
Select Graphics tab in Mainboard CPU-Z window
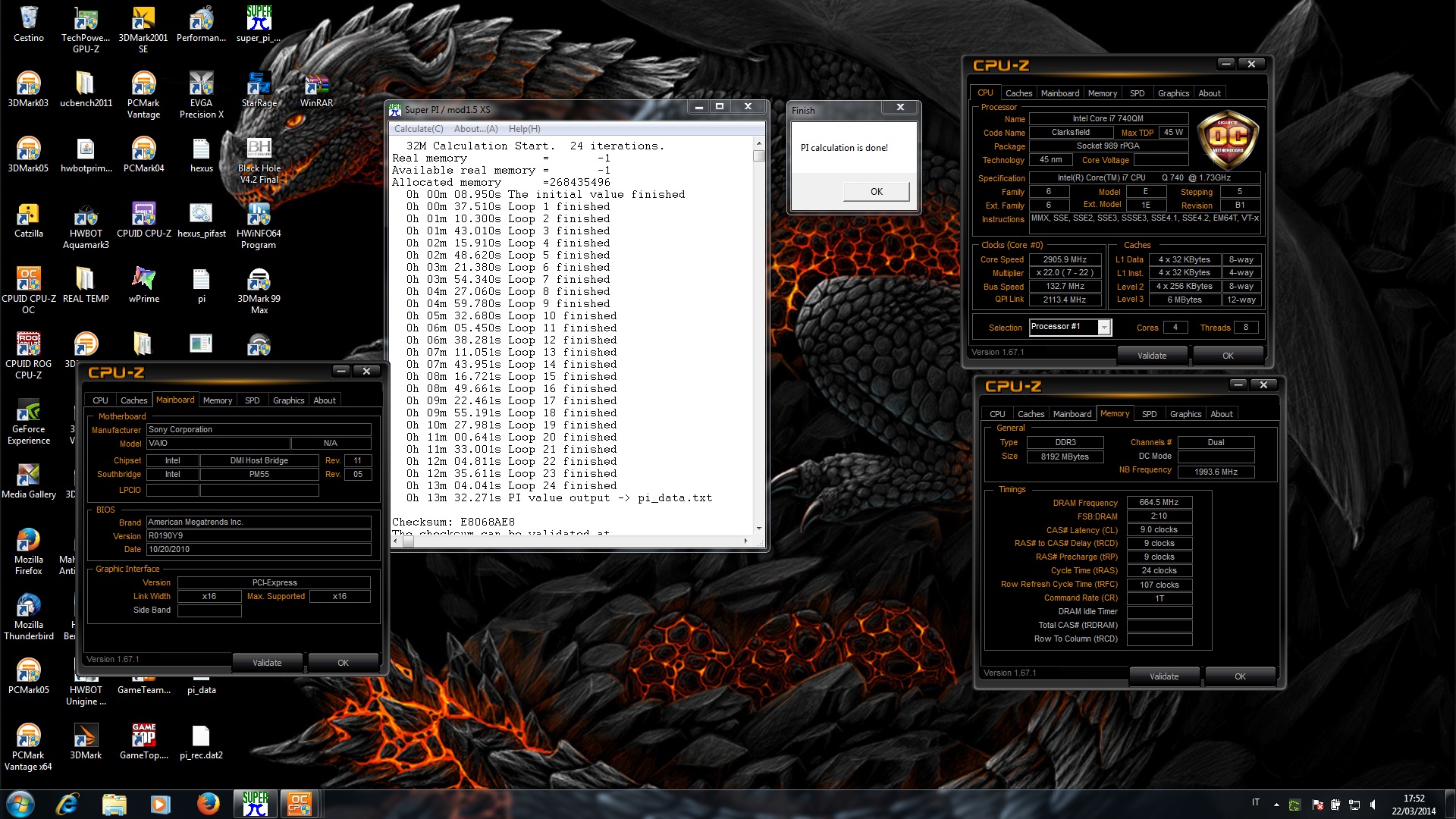coord(288,400)
